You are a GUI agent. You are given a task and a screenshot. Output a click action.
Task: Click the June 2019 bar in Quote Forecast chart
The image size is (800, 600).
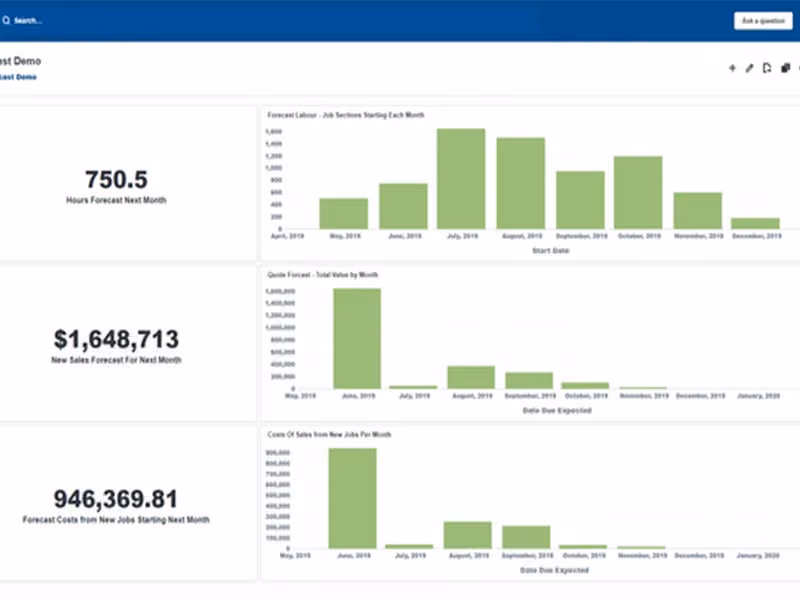click(x=357, y=339)
